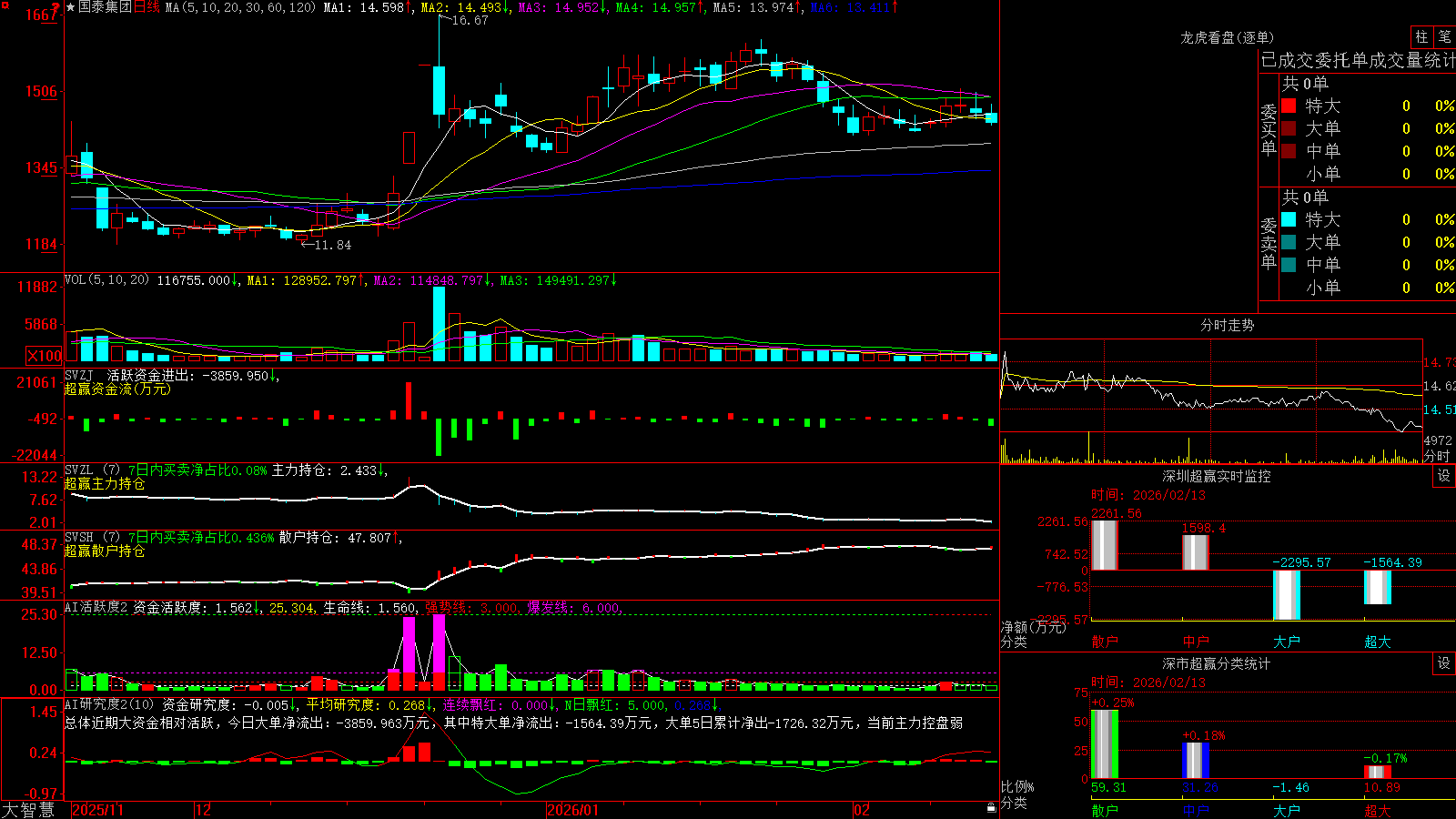The width and height of the screenshot is (1456, 819).
Task: Click the red 特大 buy-order color swatch
Action: (x=1289, y=106)
